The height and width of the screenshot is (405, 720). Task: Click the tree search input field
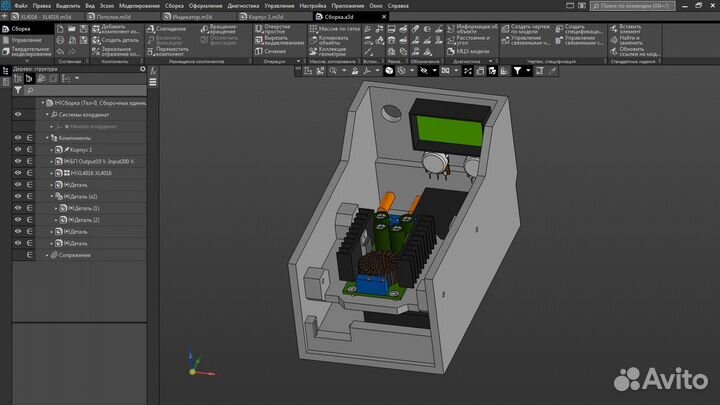85,90
